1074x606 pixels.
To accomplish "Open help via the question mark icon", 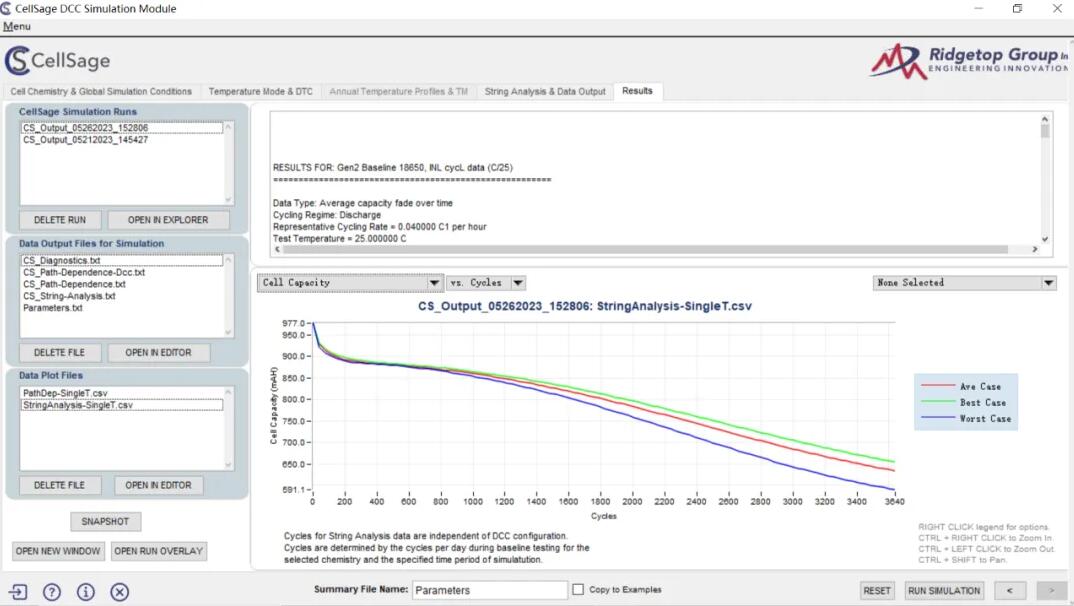I will pyautogui.click(x=52, y=591).
